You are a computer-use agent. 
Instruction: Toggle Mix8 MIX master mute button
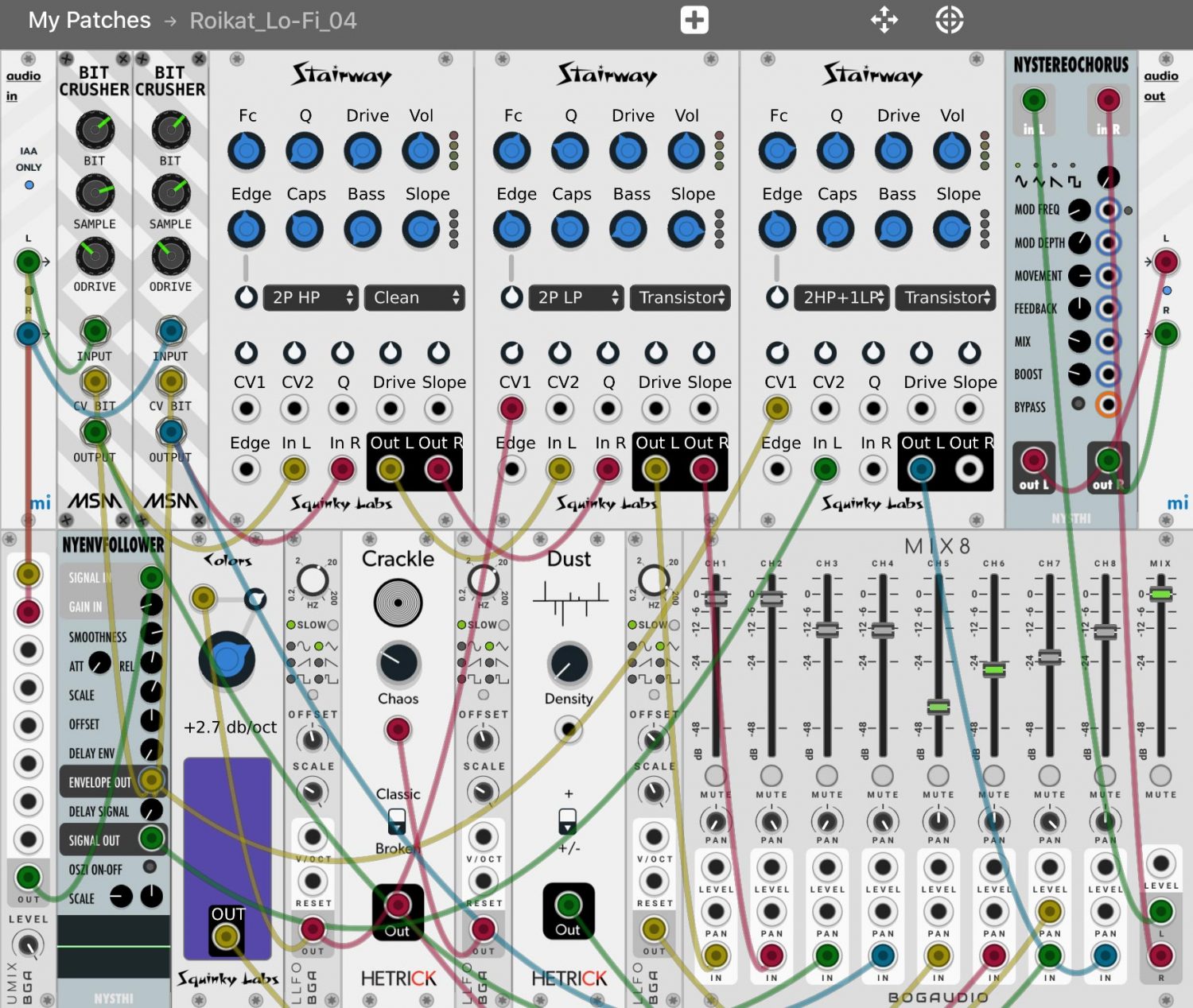(1161, 775)
